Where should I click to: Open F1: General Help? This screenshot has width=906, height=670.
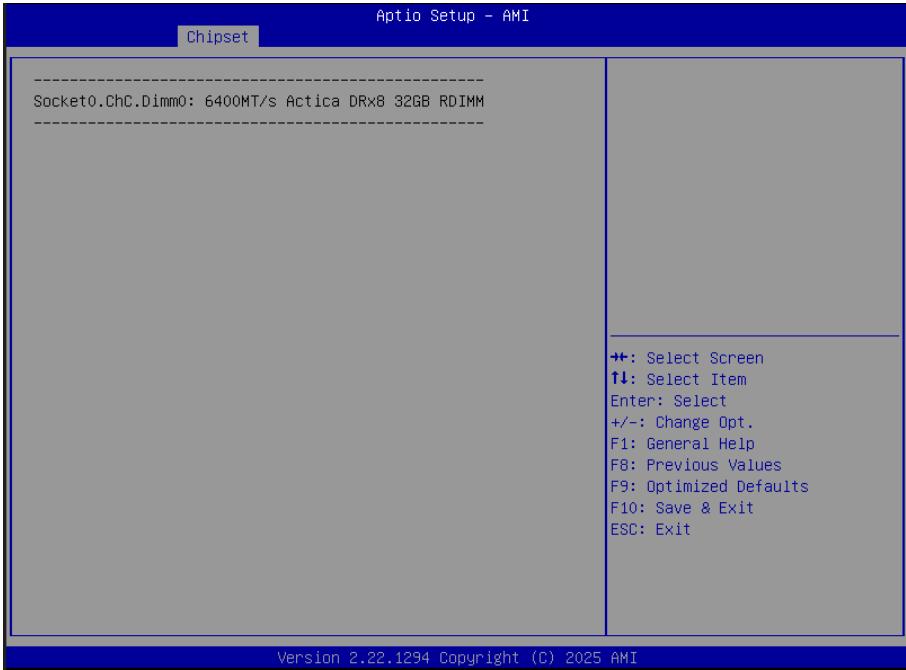tap(682, 444)
